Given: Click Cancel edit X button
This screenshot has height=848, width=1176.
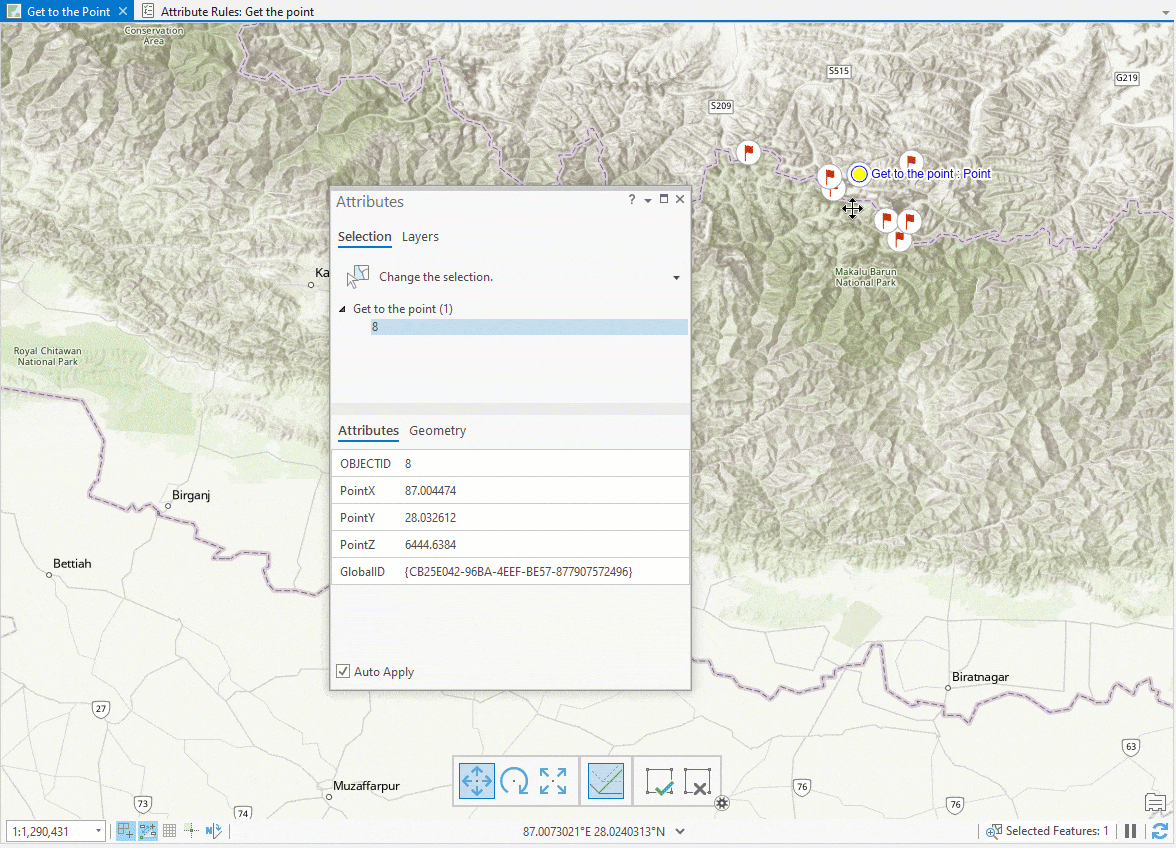Looking at the screenshot, I should [x=698, y=781].
